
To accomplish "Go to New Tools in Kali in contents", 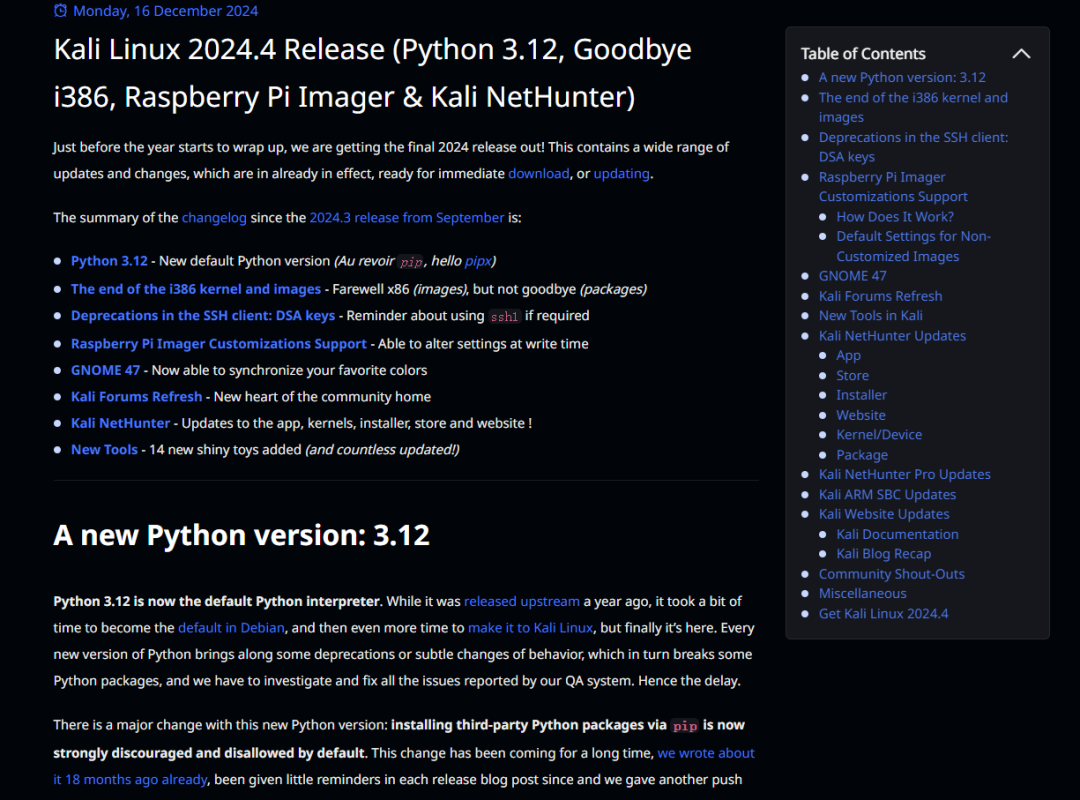I will tap(871, 316).
